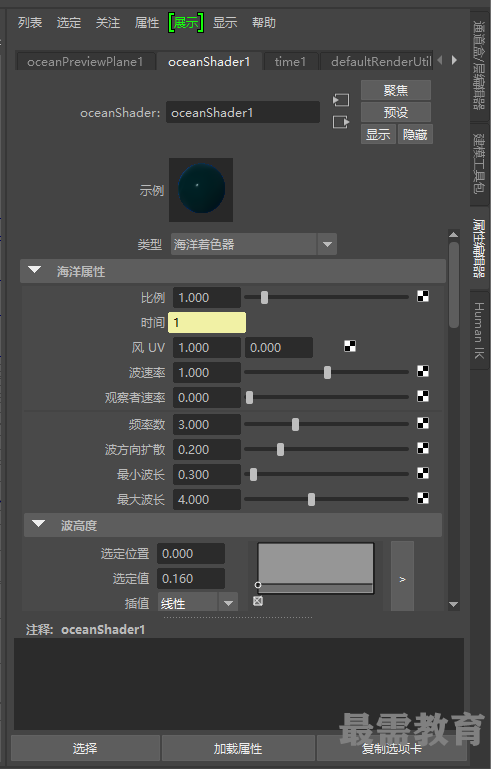This screenshot has width=491, height=769.
Task: Open the 帮助 menu
Action: [264, 23]
